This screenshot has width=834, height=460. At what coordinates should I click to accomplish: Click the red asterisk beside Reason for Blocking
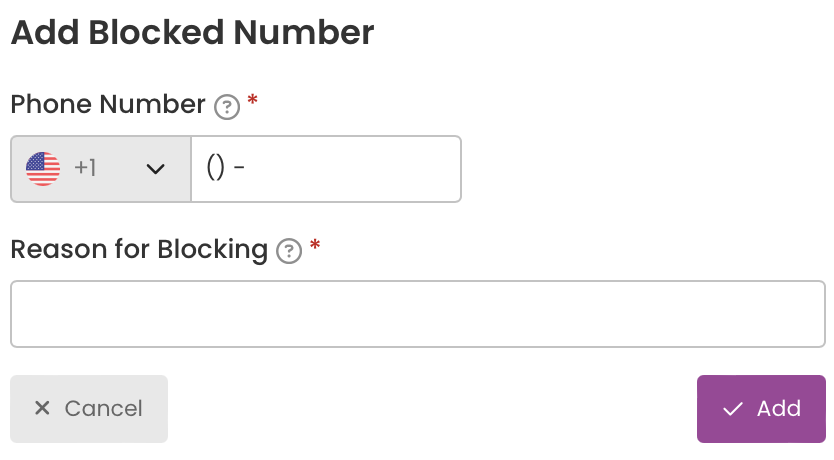coord(315,245)
